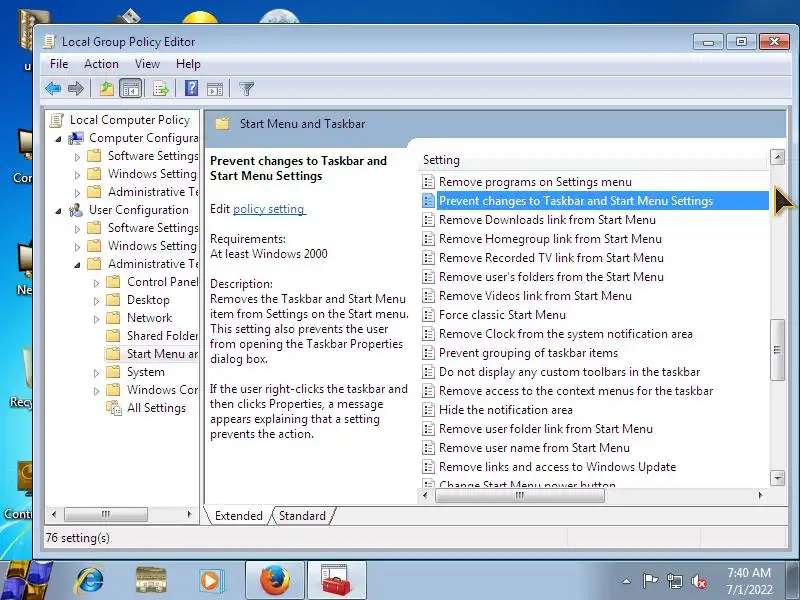The image size is (800, 600).
Task: Click policy icon beside Remove Downloads link
Action: [429, 220]
